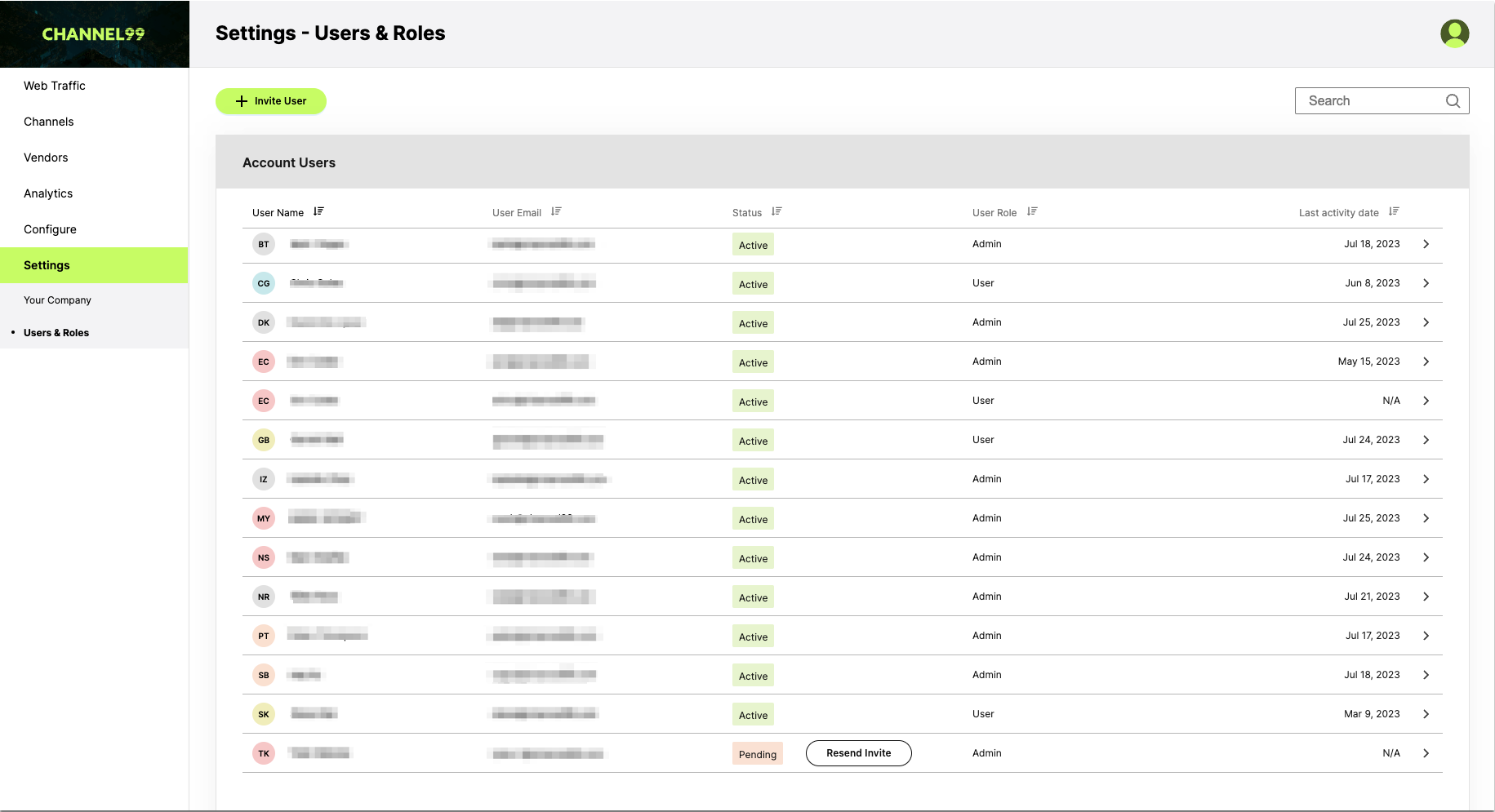
Task: Expand the pending TK user row chevron
Action: pos(1426,753)
